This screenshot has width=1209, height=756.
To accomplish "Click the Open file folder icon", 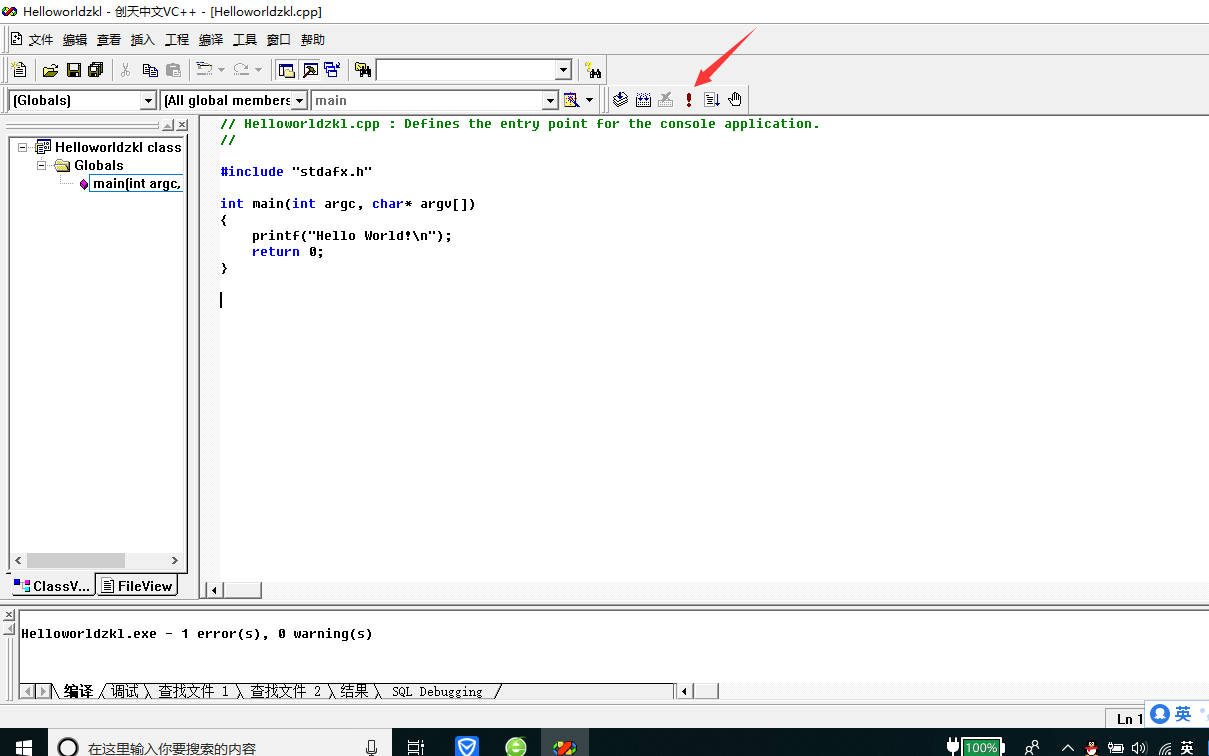I will point(50,70).
